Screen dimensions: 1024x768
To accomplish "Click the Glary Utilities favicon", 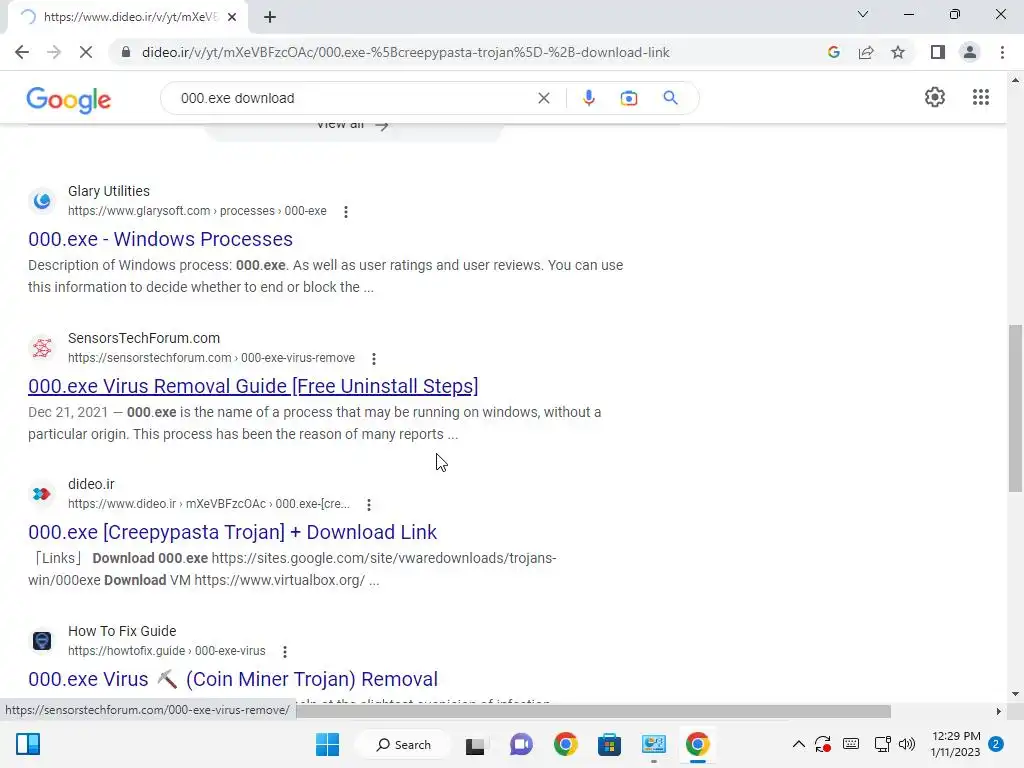I will tap(42, 200).
